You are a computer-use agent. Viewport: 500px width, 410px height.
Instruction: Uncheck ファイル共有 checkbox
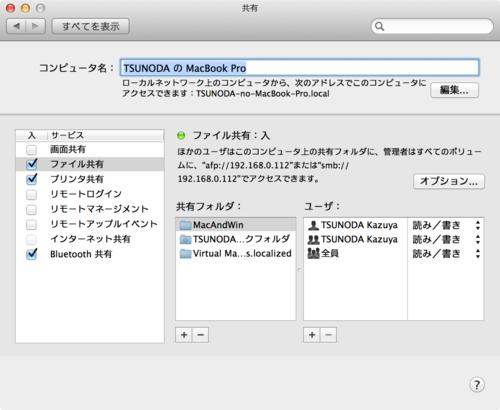point(32,164)
